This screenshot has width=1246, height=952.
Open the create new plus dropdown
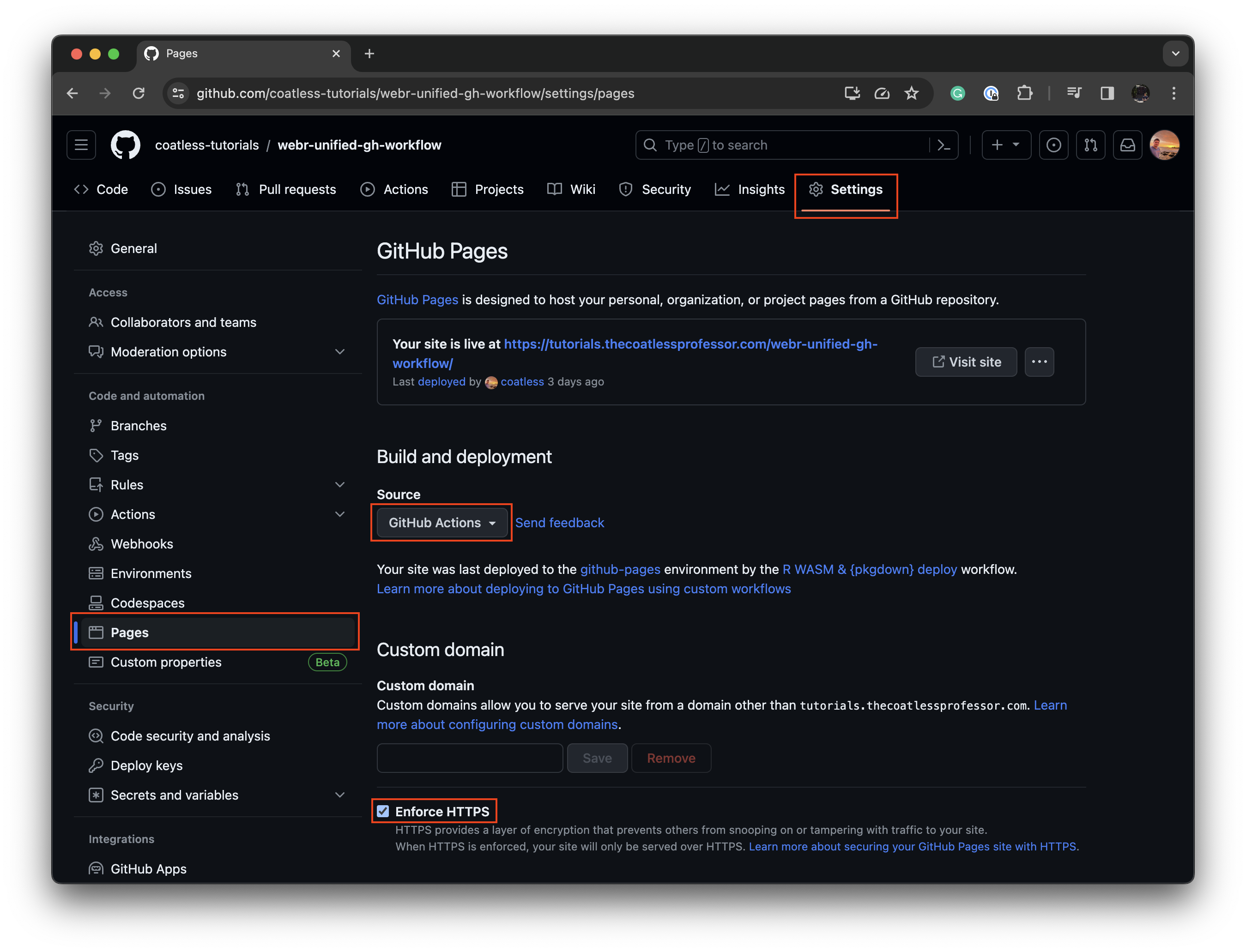click(x=1006, y=145)
